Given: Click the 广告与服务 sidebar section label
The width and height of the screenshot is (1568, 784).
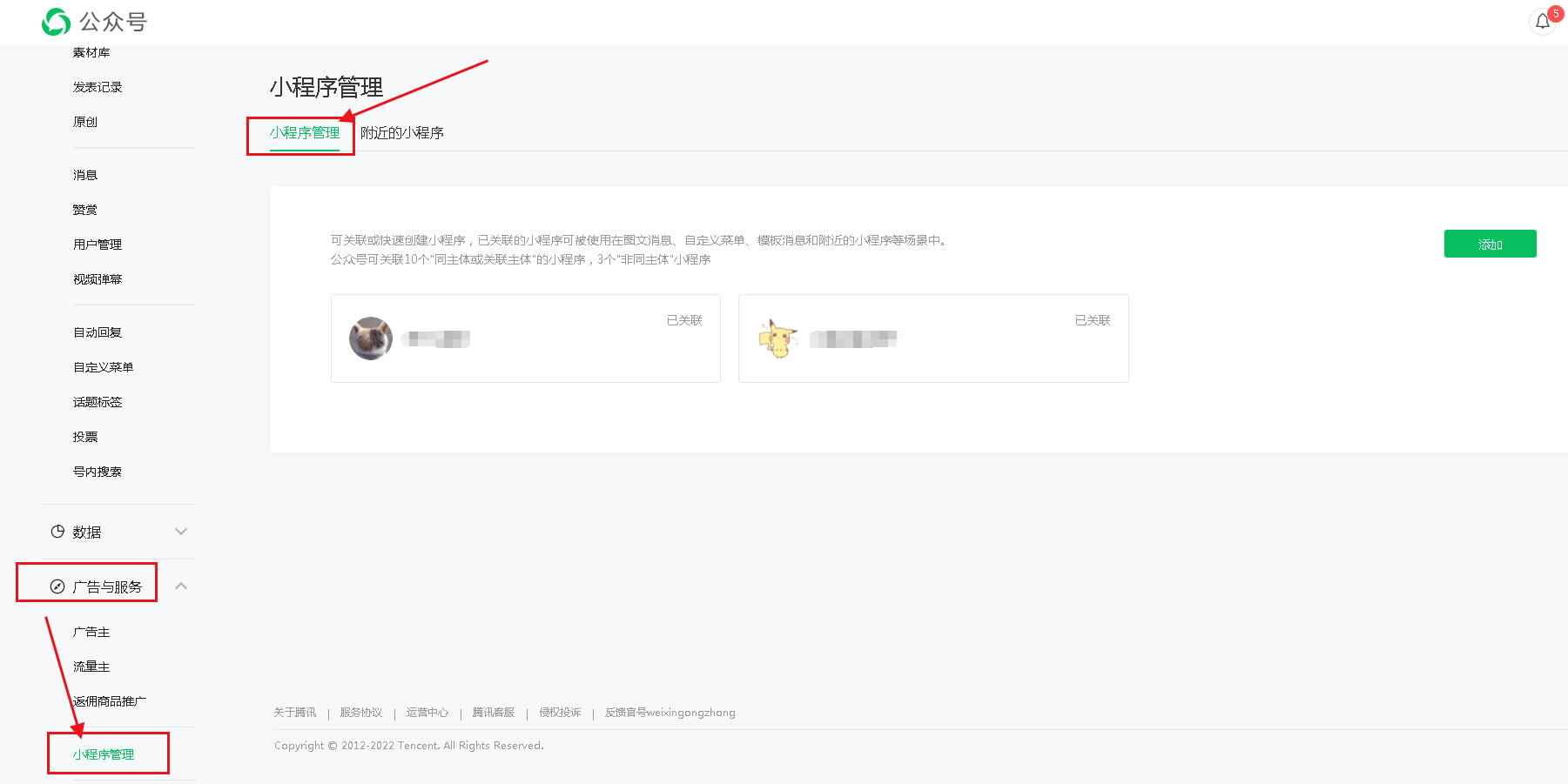Looking at the screenshot, I should [107, 586].
